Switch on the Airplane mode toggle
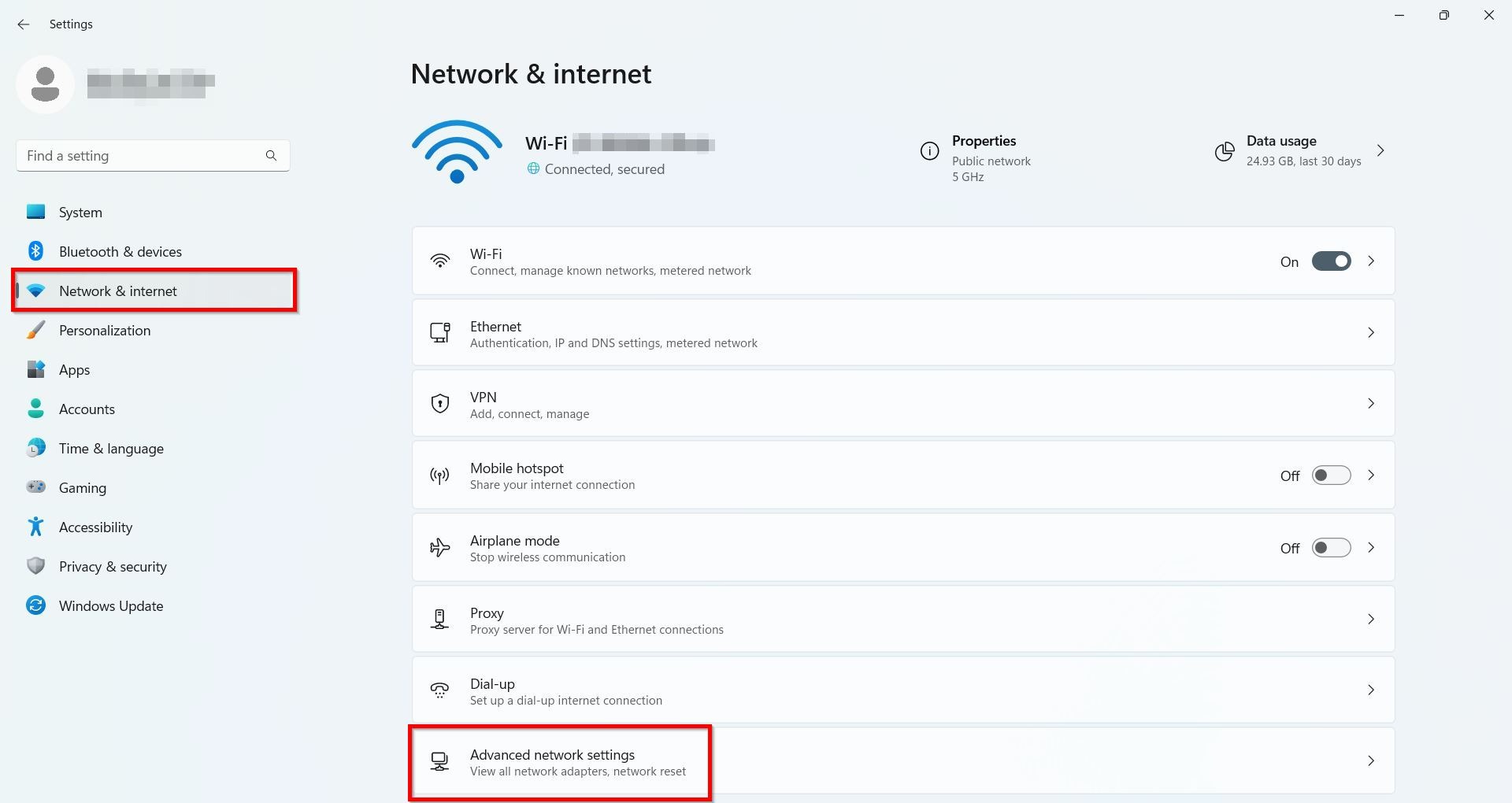The image size is (1512, 803). [x=1331, y=548]
